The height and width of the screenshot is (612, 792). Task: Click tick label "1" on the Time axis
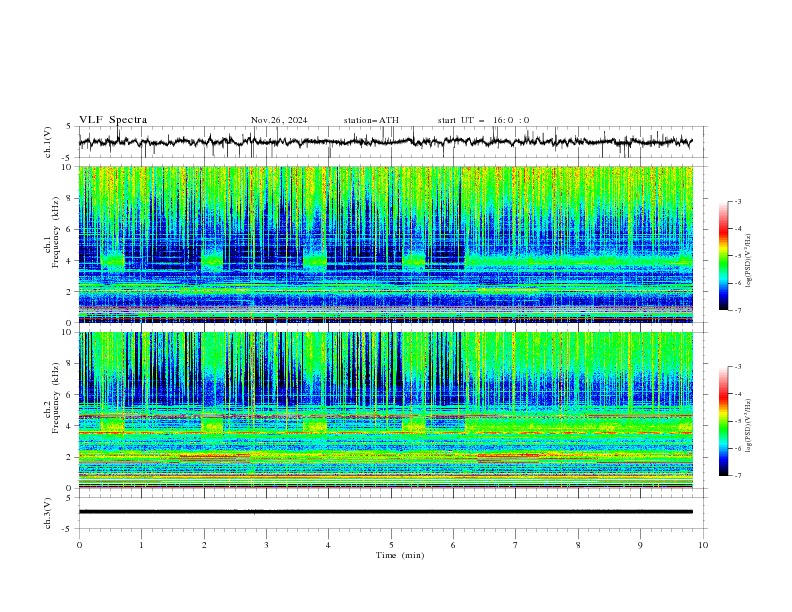coord(141,545)
